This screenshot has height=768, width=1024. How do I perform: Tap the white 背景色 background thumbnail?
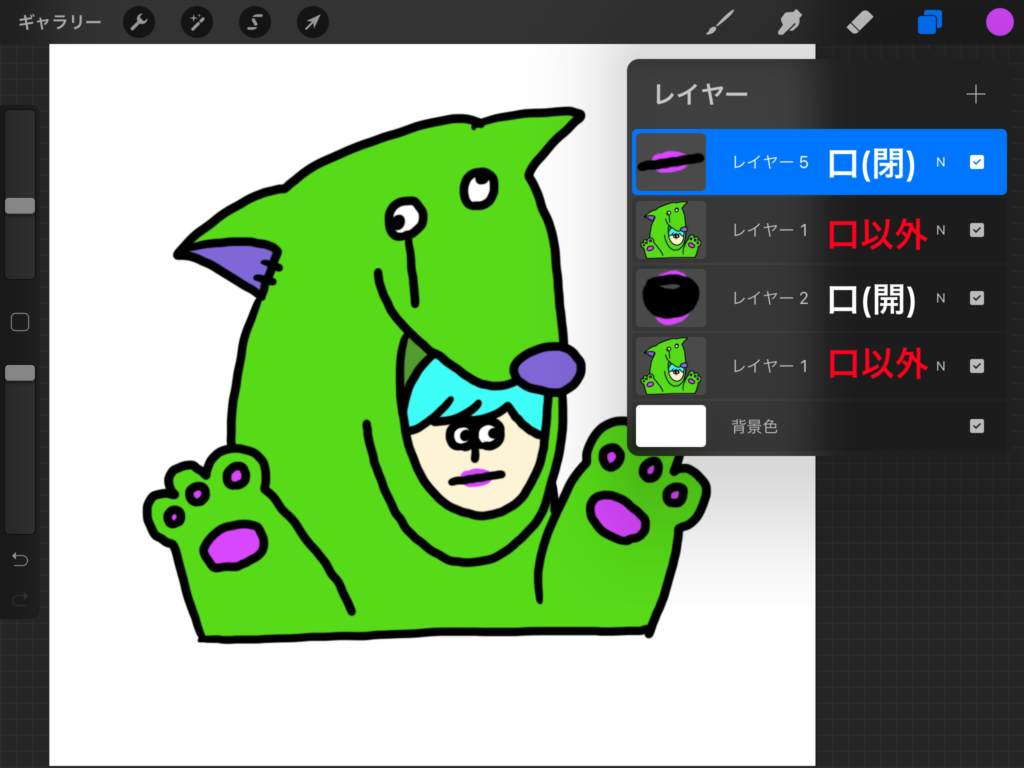coord(671,426)
